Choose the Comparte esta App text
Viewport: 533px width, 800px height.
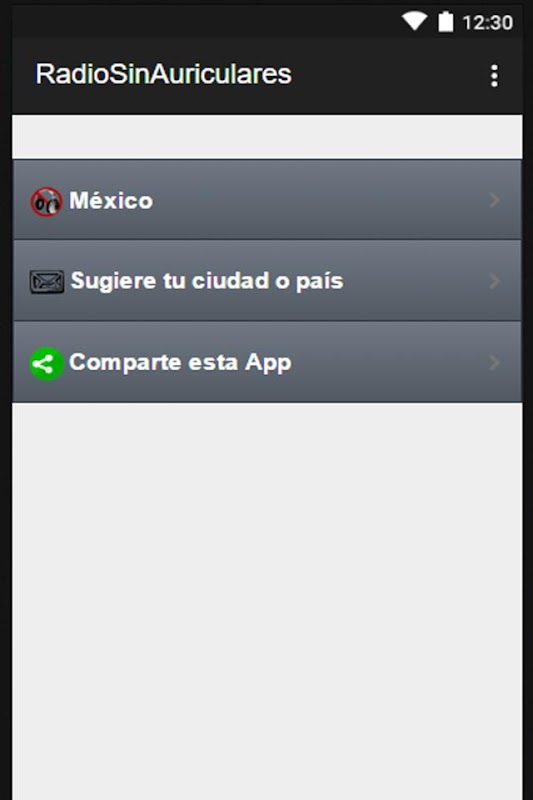click(x=180, y=363)
